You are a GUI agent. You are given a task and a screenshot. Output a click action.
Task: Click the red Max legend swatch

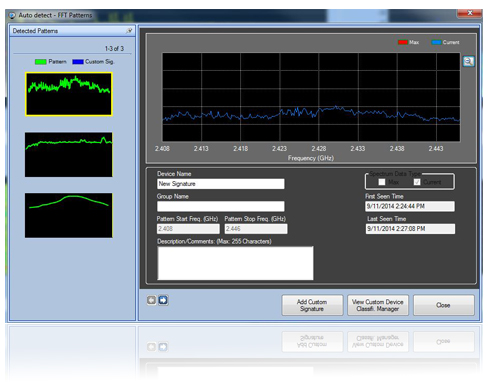[403, 42]
